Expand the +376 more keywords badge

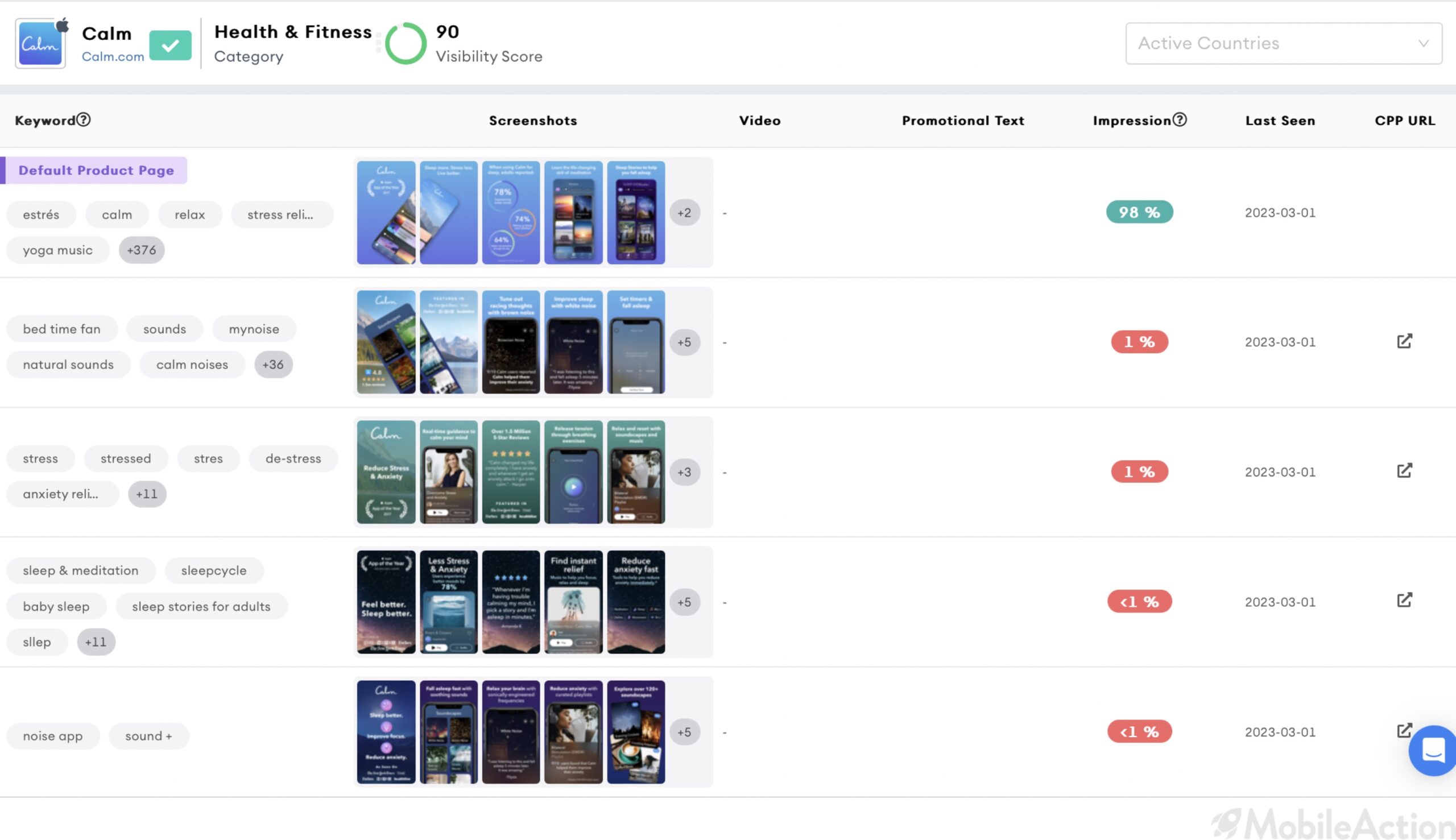click(141, 250)
